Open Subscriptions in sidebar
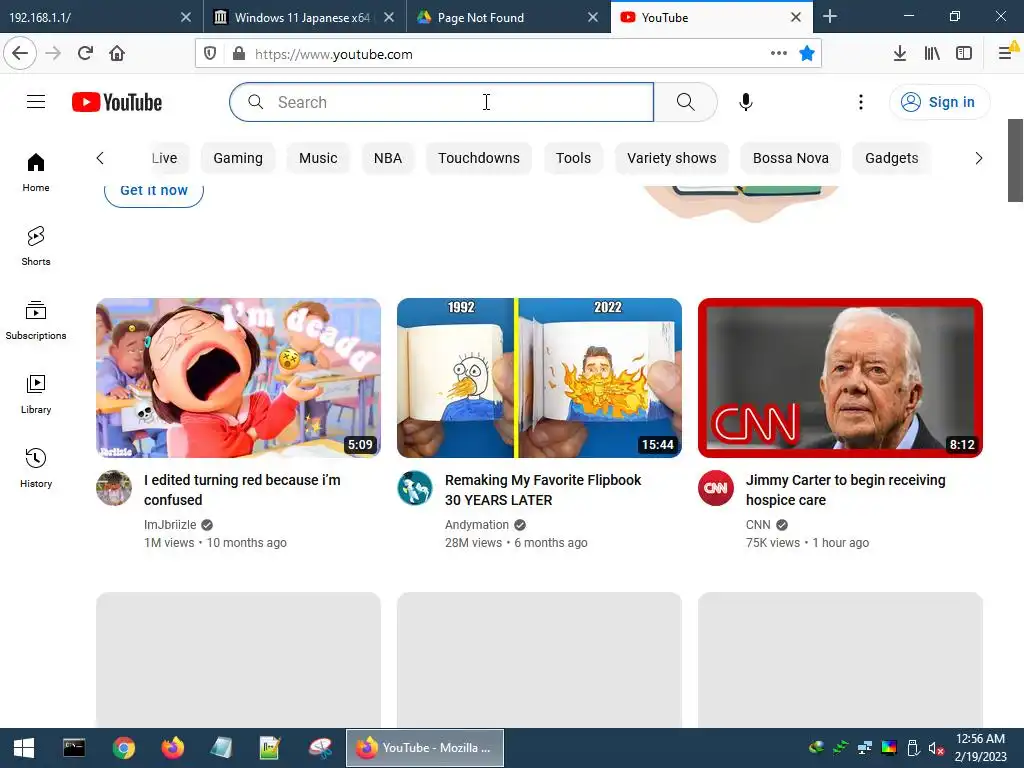The height and width of the screenshot is (768, 1024). point(36,320)
